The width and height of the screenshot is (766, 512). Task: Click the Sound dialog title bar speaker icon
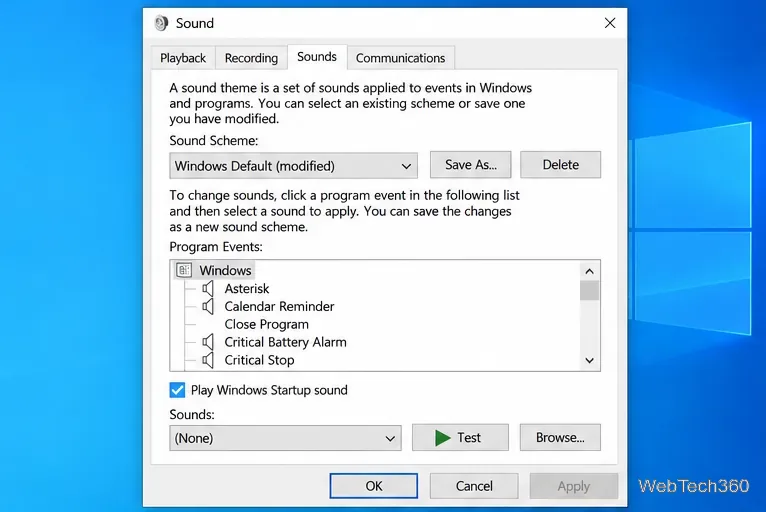[161, 23]
